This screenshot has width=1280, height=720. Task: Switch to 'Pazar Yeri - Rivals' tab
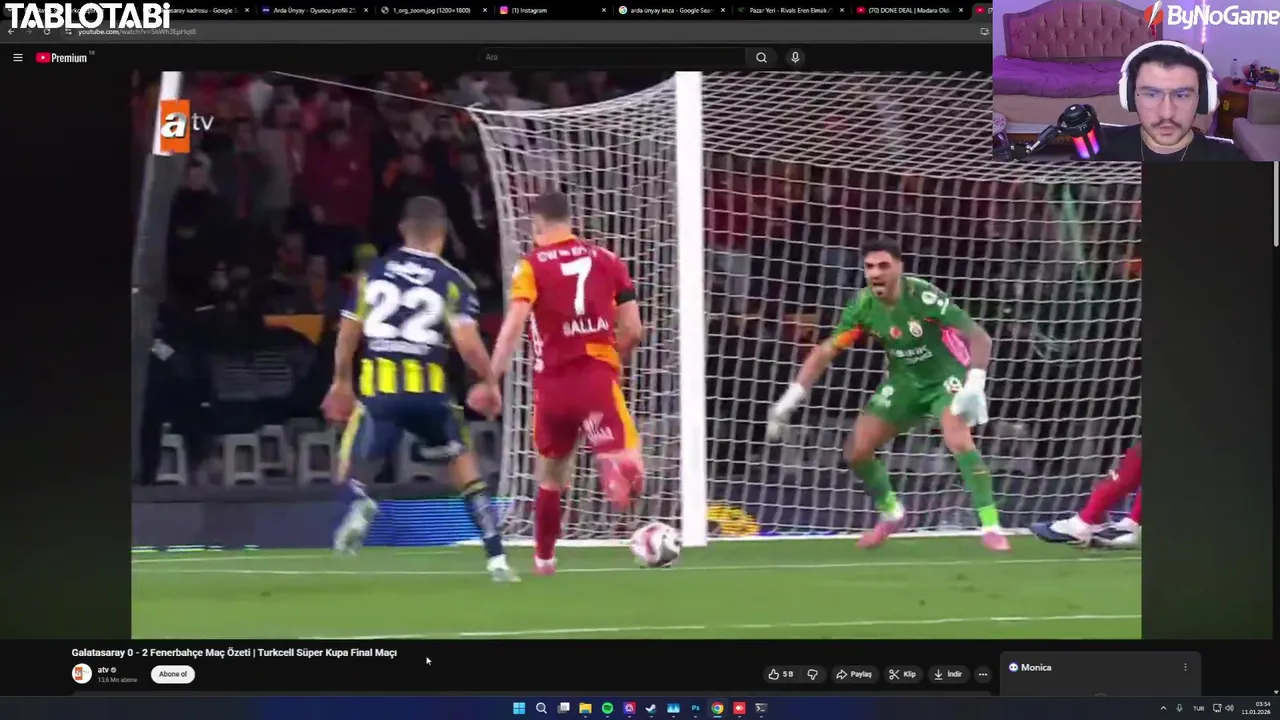(x=790, y=10)
